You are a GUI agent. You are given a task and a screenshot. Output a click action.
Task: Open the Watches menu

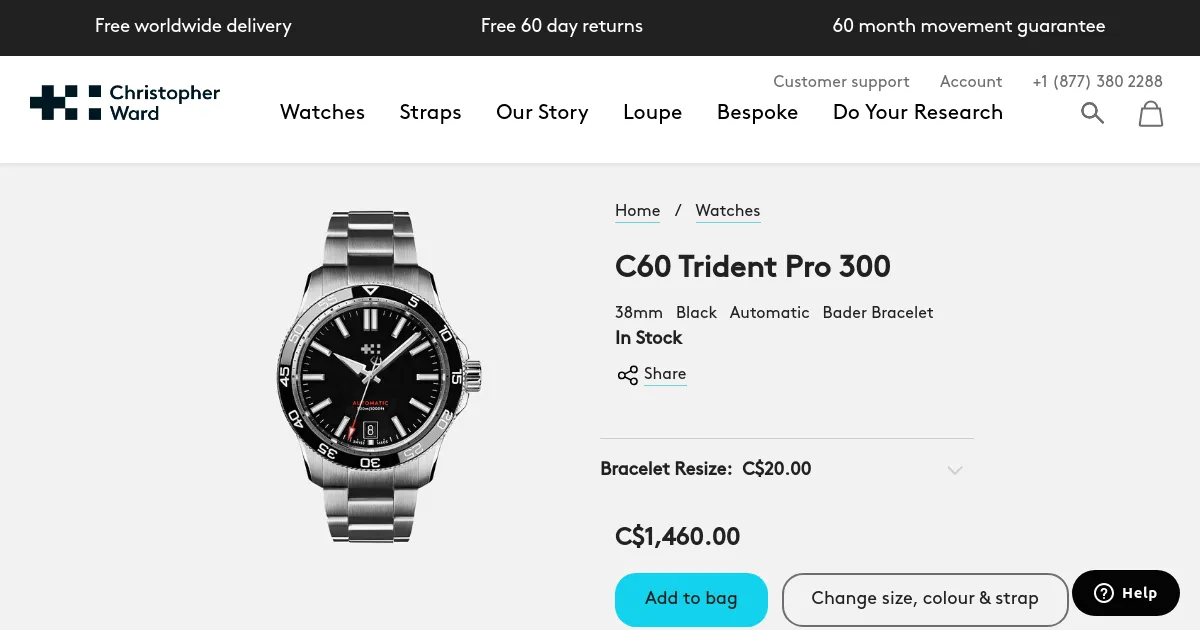[x=322, y=113]
